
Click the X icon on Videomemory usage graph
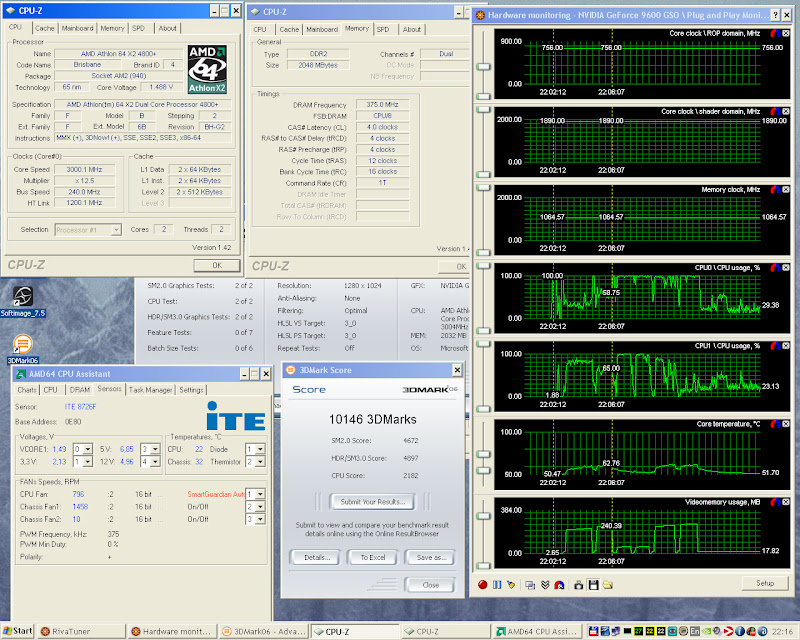(786, 502)
